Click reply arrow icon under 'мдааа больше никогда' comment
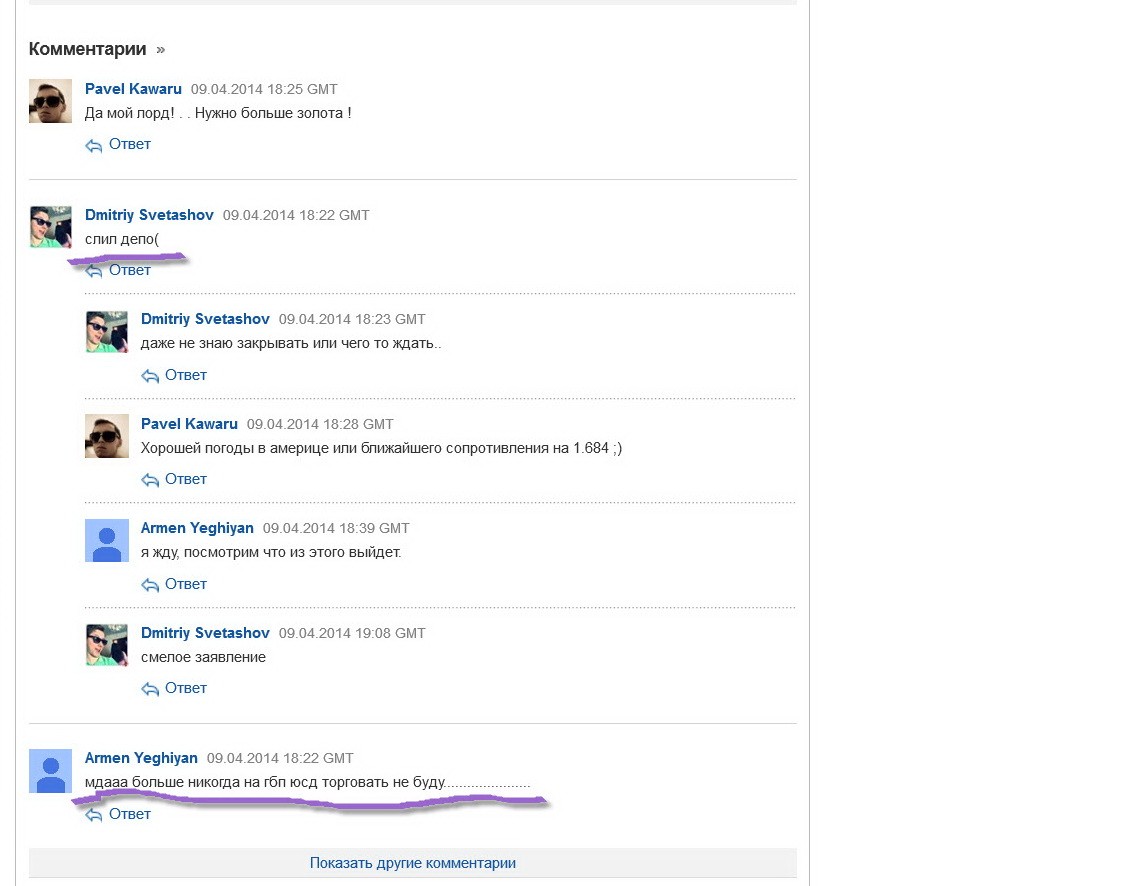This screenshot has height=886, width=1131. pos(94,815)
